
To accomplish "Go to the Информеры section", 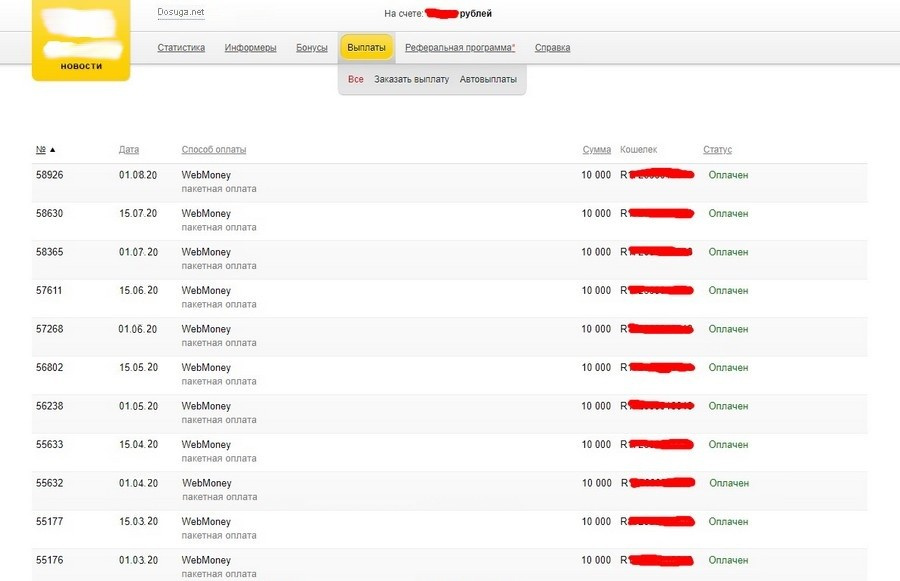I will (x=250, y=48).
